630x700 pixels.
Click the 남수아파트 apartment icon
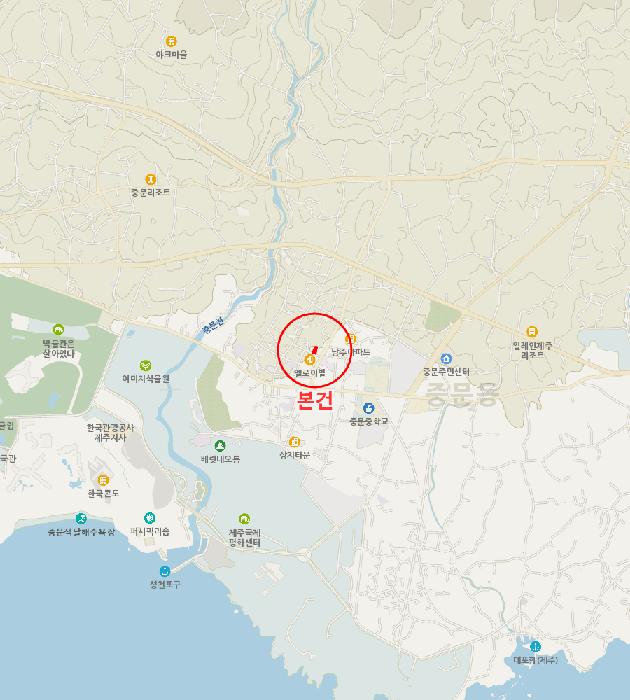pos(350,339)
